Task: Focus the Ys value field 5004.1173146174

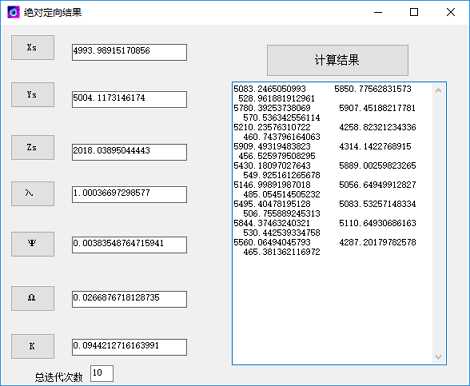Action: click(x=129, y=99)
